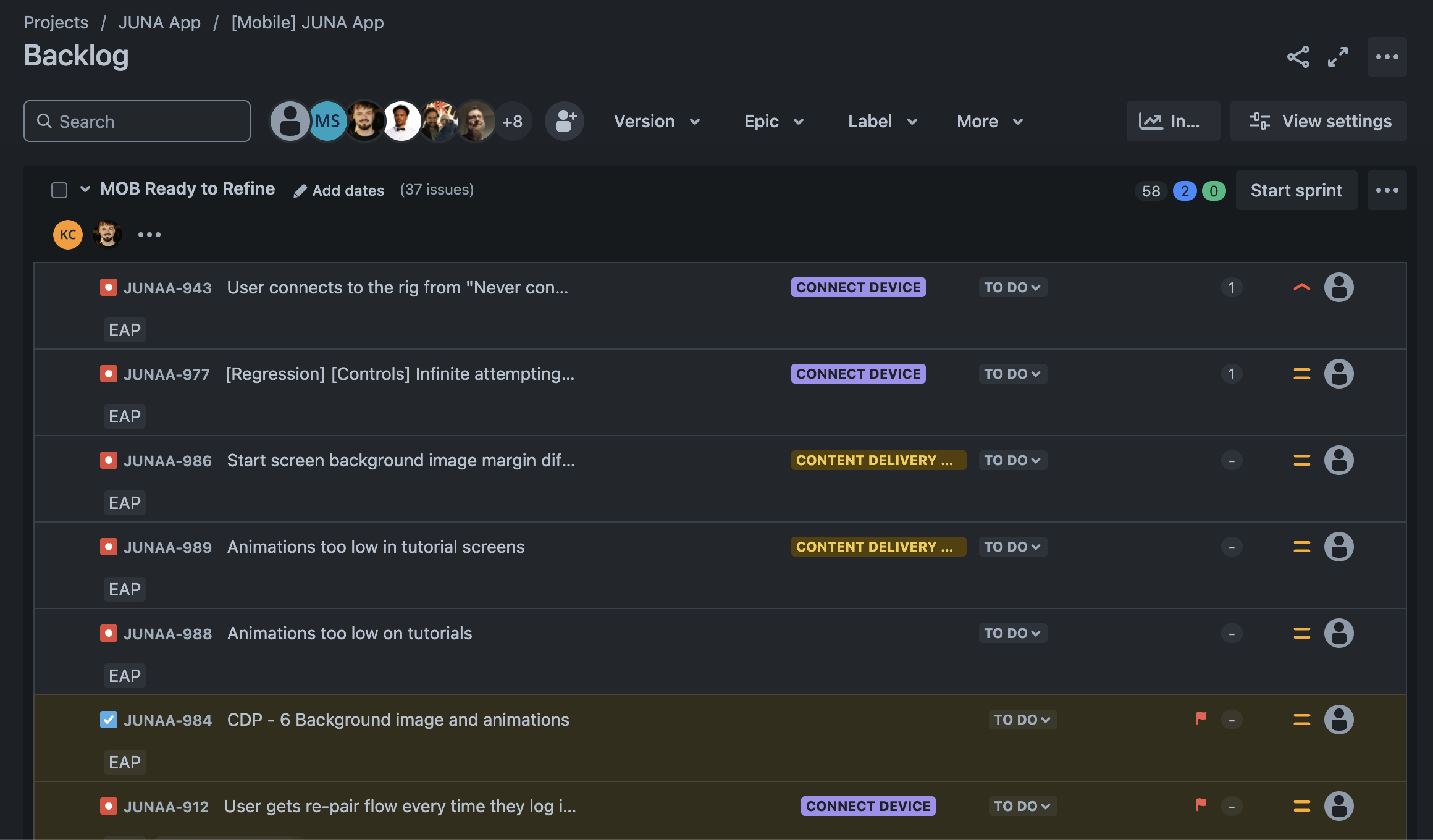This screenshot has width=1433, height=840.
Task: Click the share icon in header
Action: [1298, 57]
